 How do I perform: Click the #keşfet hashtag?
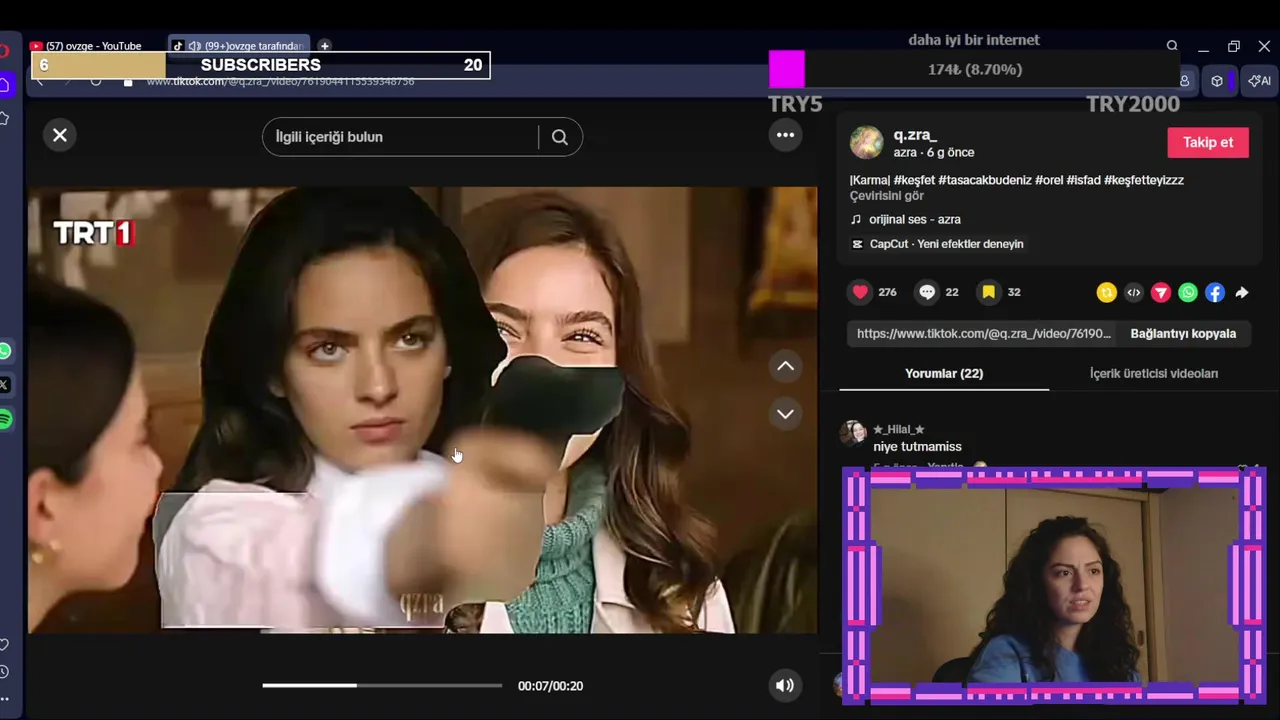click(914, 180)
